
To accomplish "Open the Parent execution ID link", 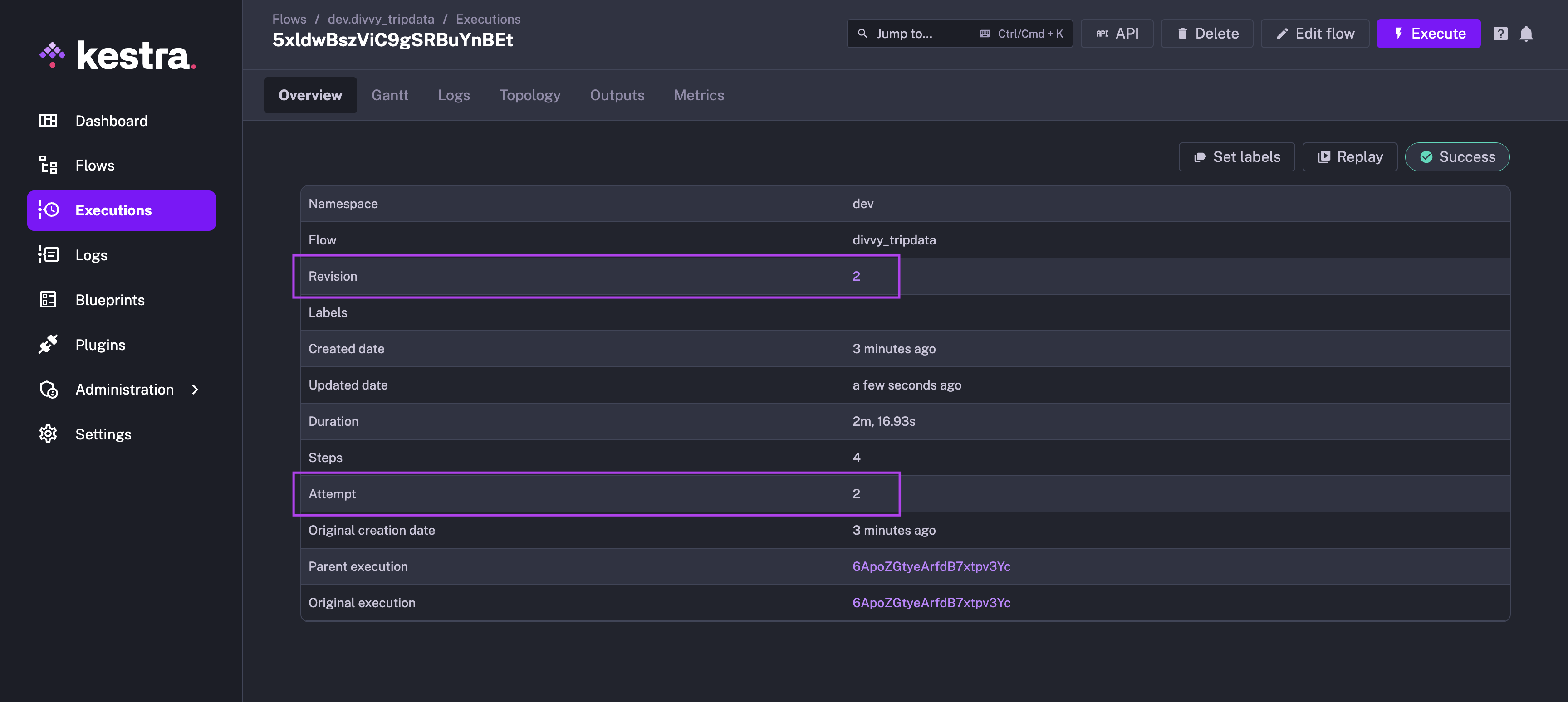I will [x=931, y=566].
